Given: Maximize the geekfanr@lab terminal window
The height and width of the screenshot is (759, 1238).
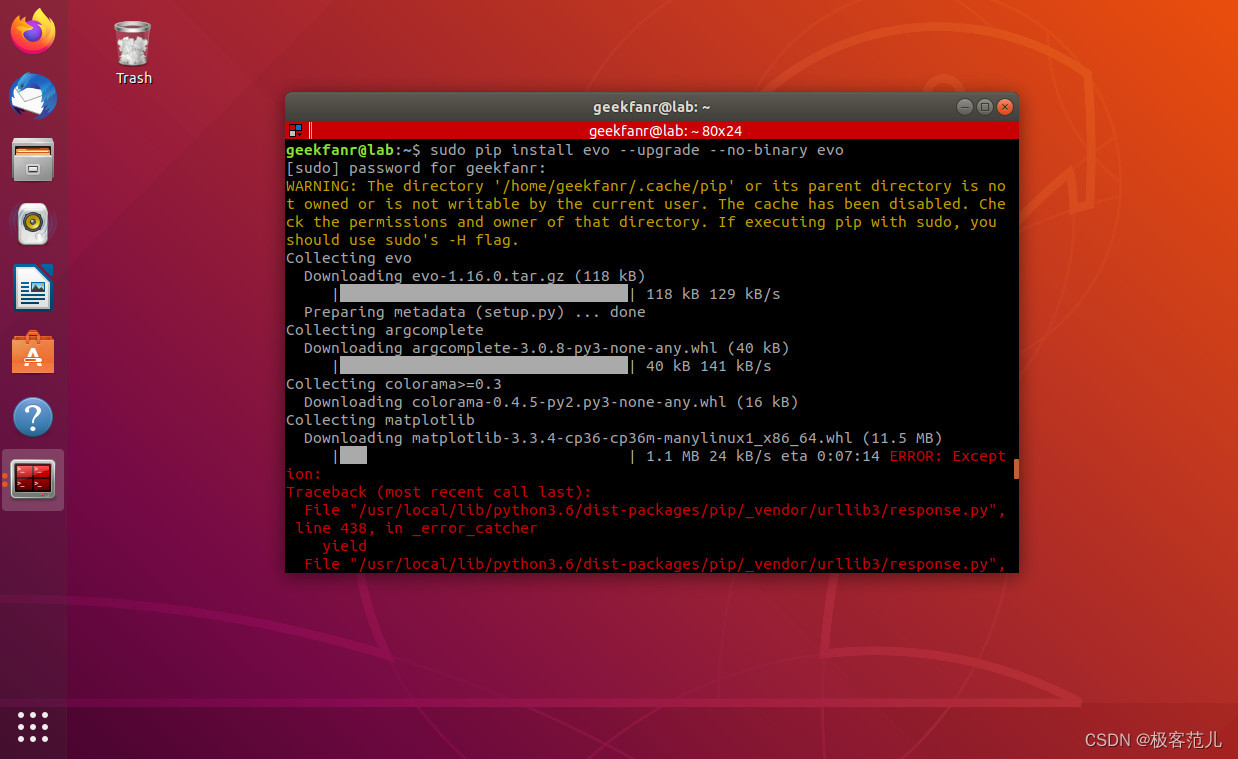Looking at the screenshot, I should tap(985, 106).
